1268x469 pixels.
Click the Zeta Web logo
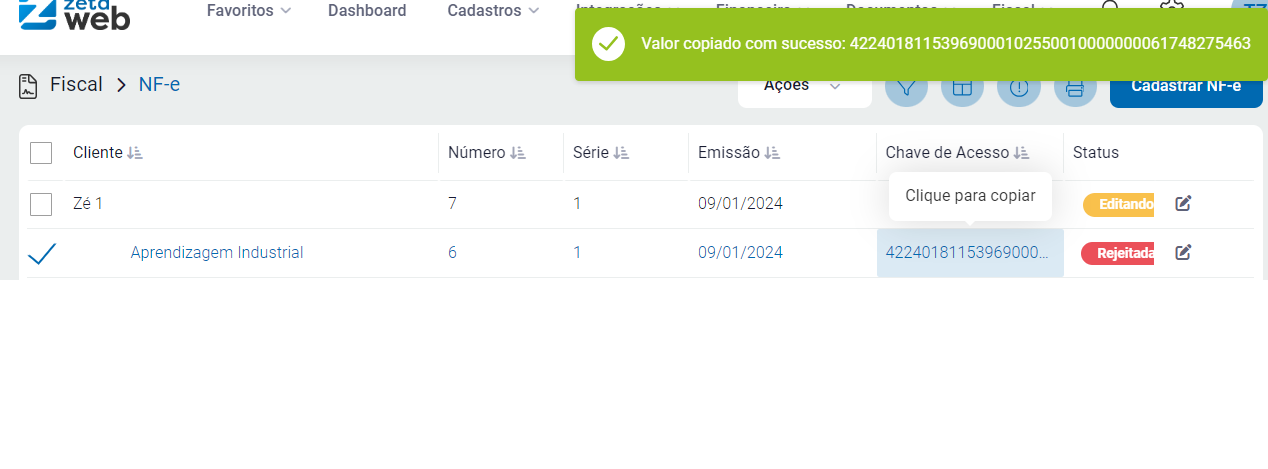point(74,14)
